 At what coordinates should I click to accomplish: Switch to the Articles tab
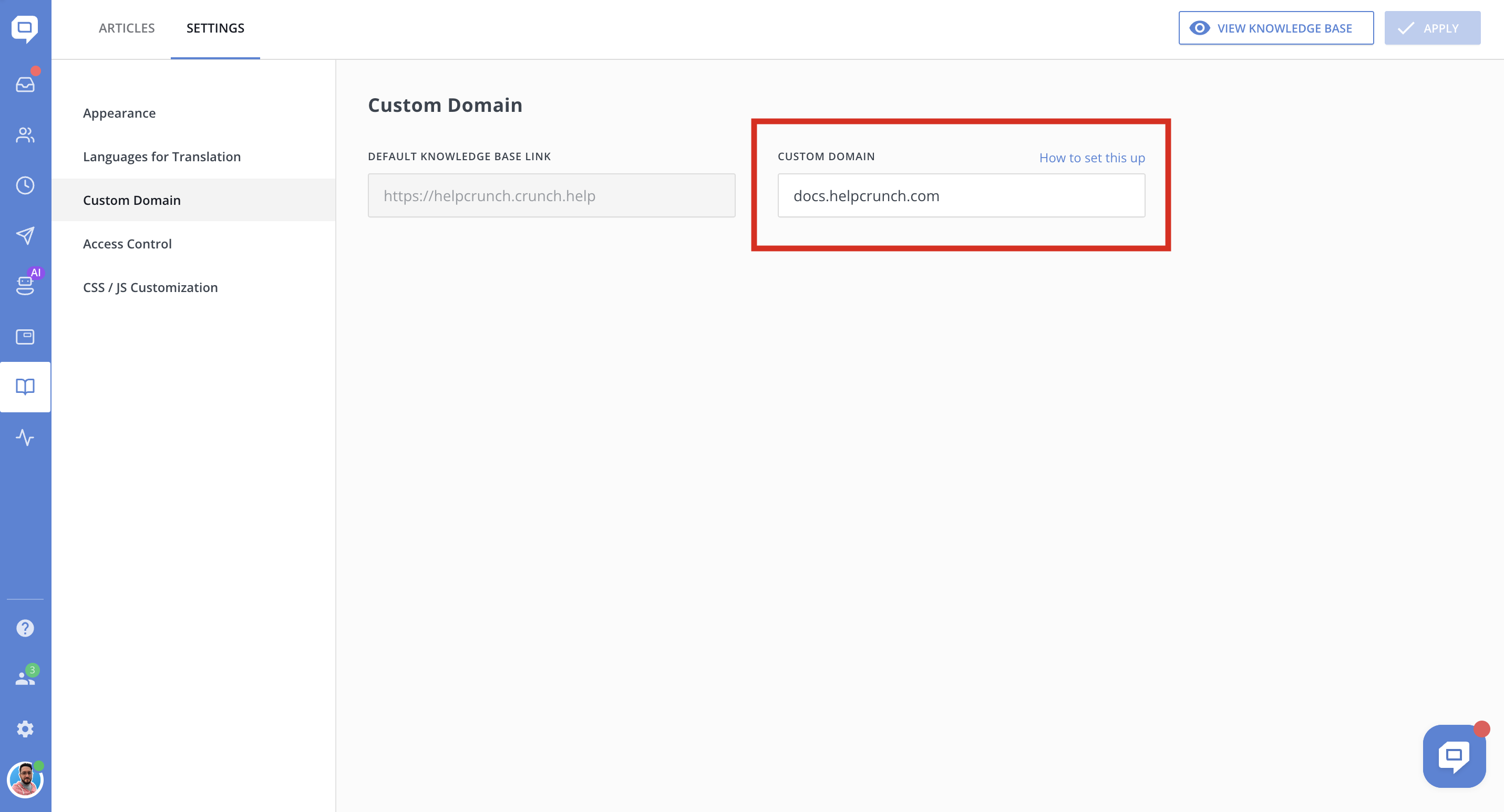[x=127, y=28]
